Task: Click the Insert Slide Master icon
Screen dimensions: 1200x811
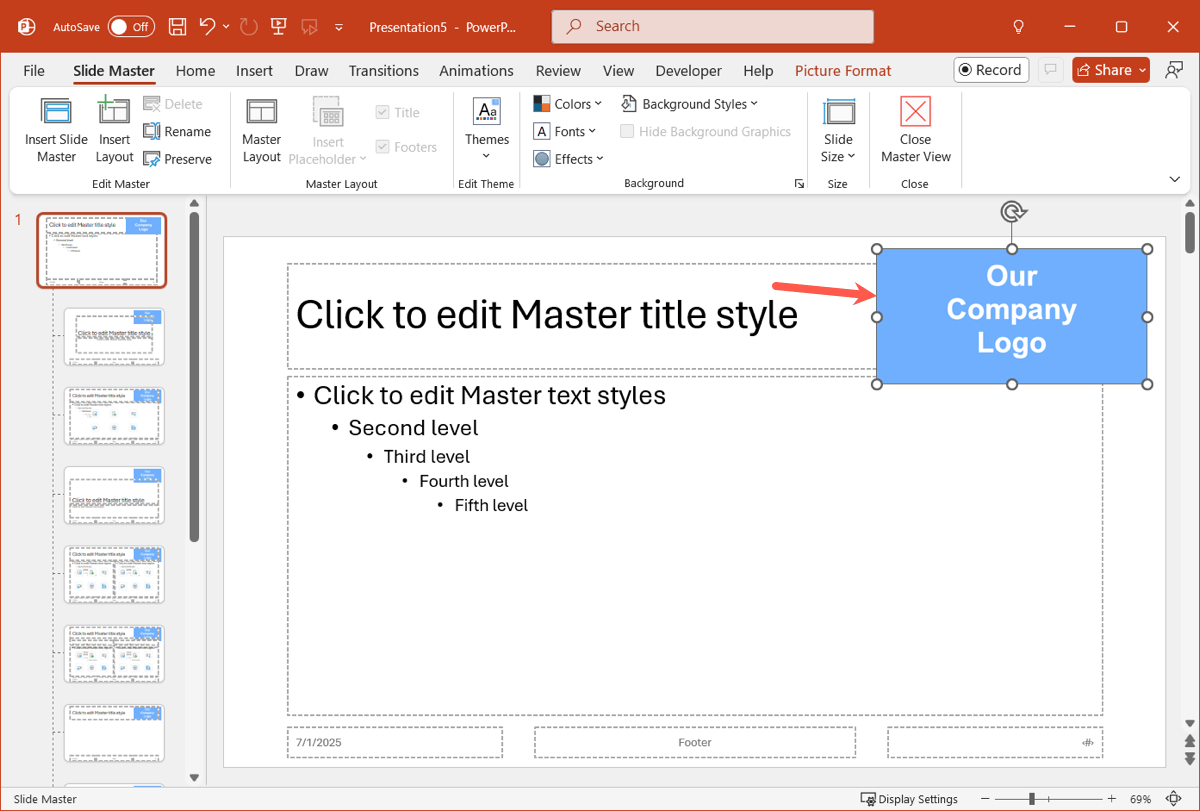Action: [x=56, y=112]
